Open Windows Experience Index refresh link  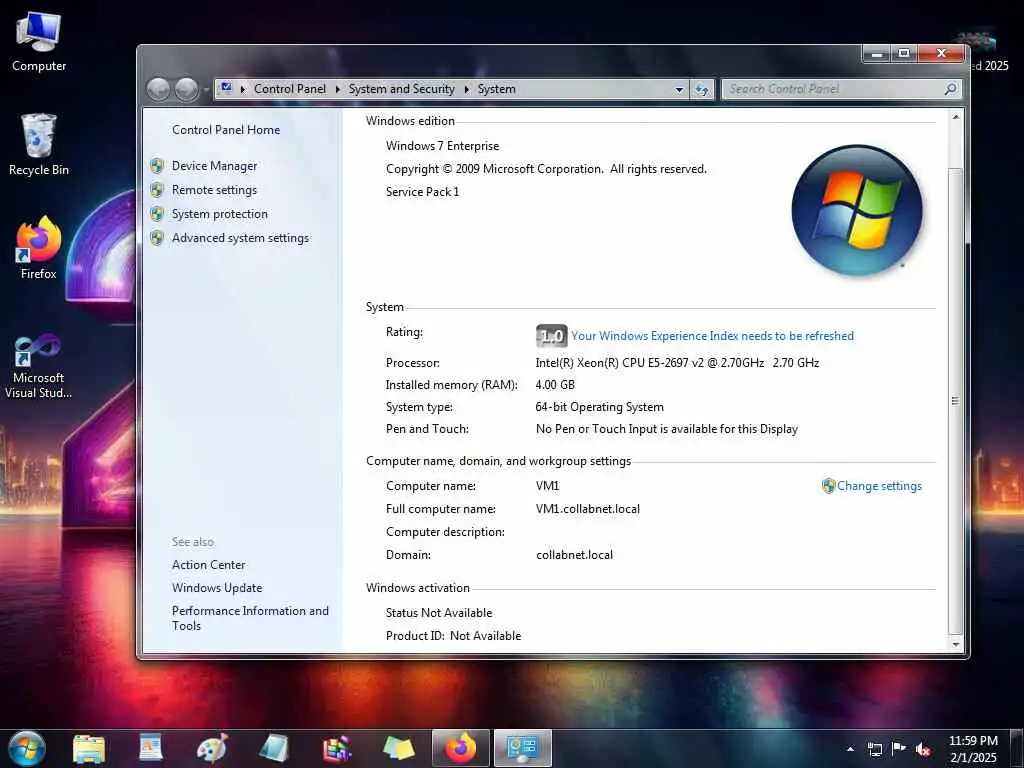point(712,336)
